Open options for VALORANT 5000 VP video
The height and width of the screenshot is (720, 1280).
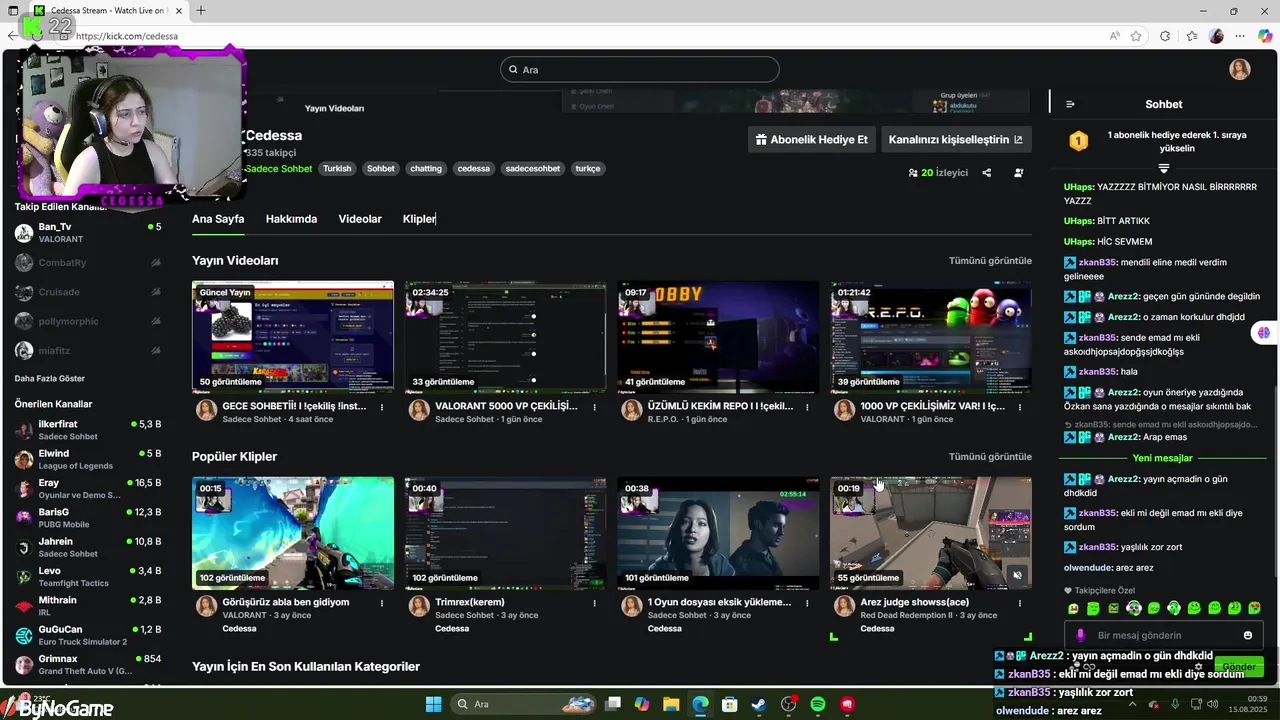(x=595, y=407)
